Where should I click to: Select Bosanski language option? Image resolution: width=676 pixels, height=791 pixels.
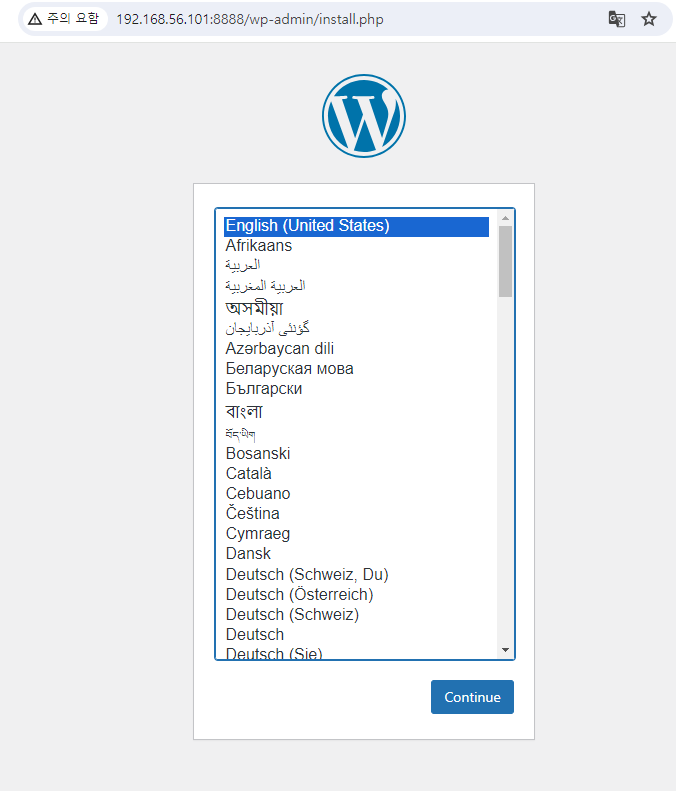356,454
